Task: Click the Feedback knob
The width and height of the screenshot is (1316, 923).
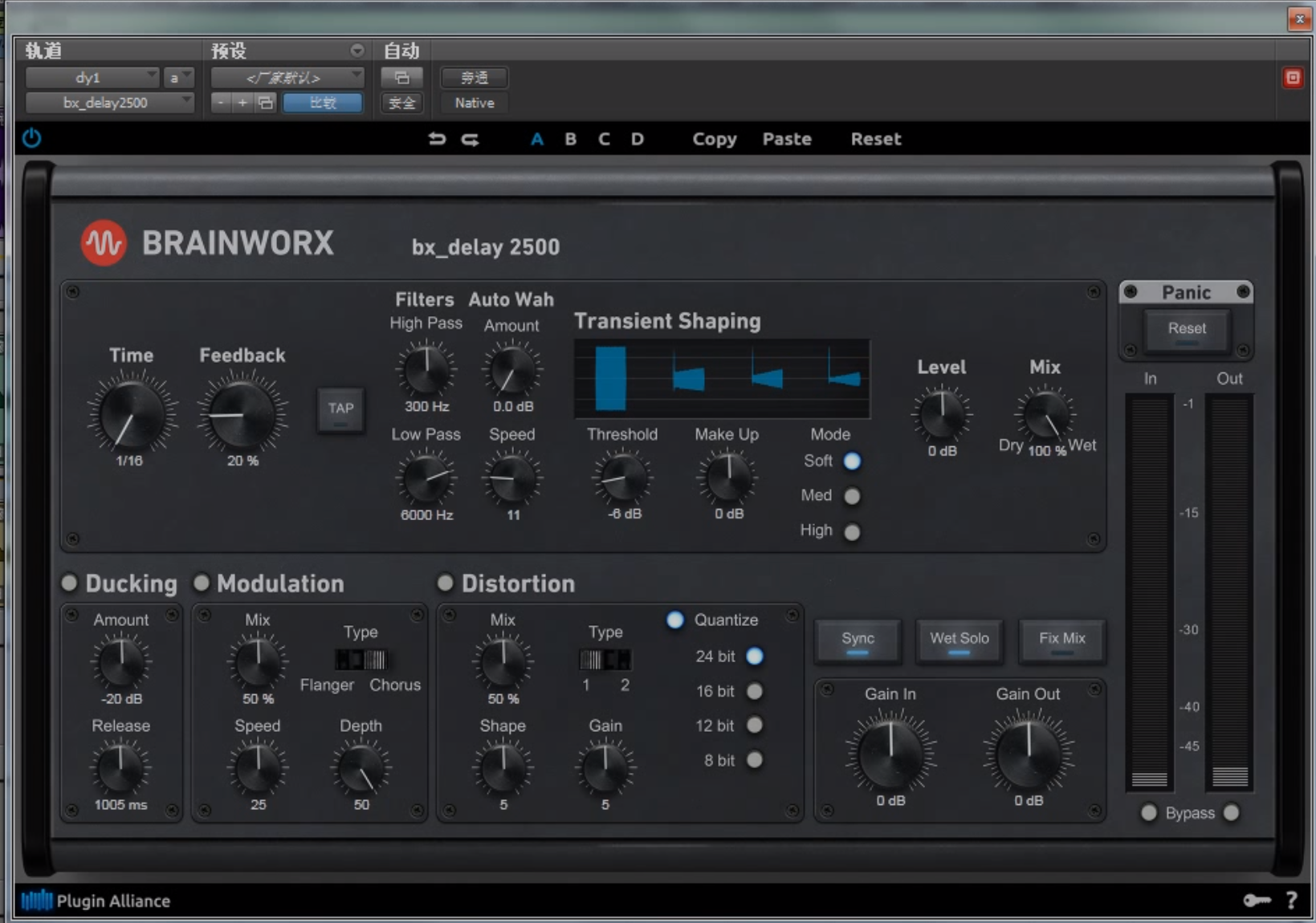Action: (242, 415)
